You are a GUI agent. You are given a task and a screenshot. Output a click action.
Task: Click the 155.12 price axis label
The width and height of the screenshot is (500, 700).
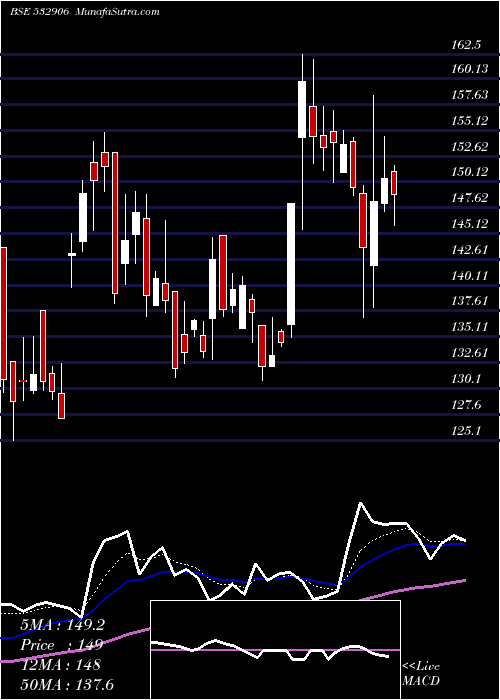tap(470, 121)
